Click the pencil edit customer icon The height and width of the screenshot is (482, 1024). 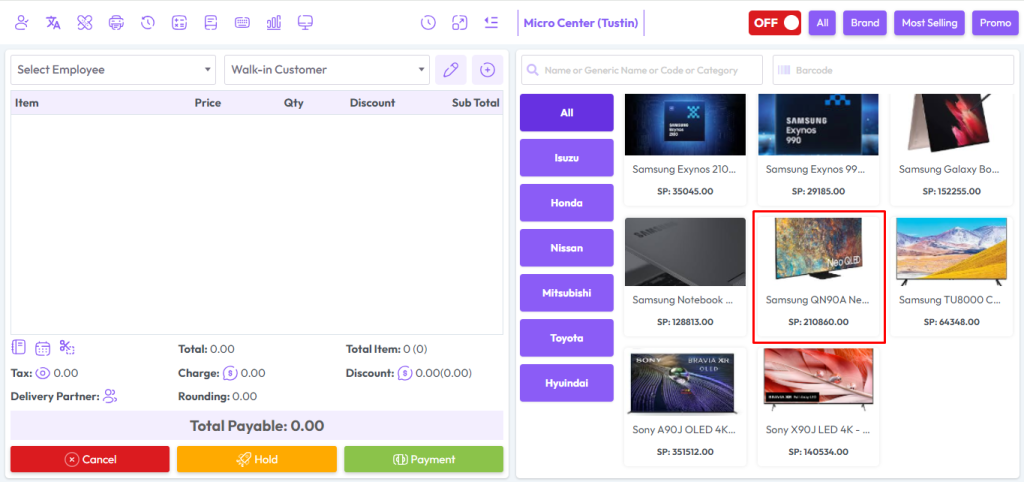coord(451,70)
